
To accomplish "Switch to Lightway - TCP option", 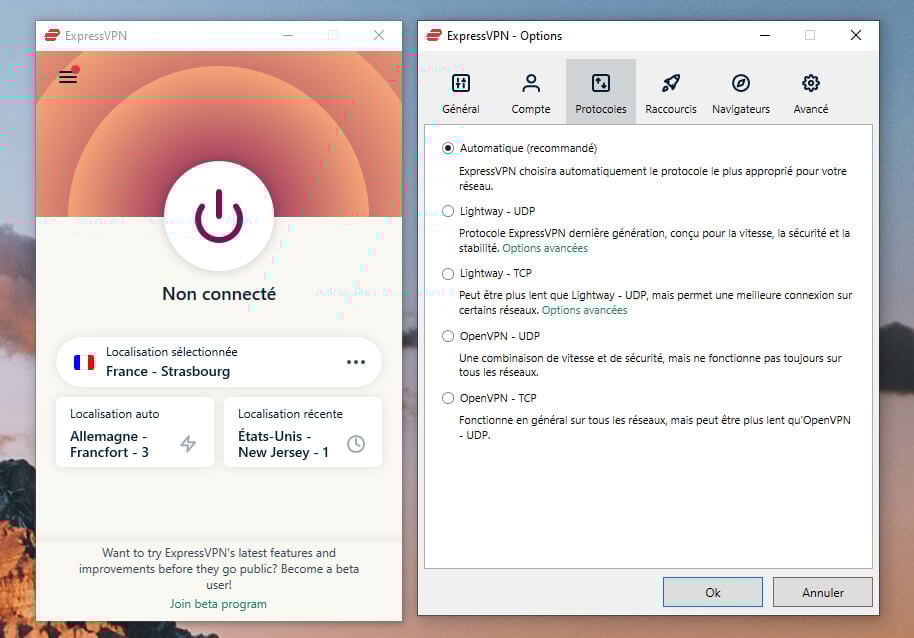I will pos(447,273).
